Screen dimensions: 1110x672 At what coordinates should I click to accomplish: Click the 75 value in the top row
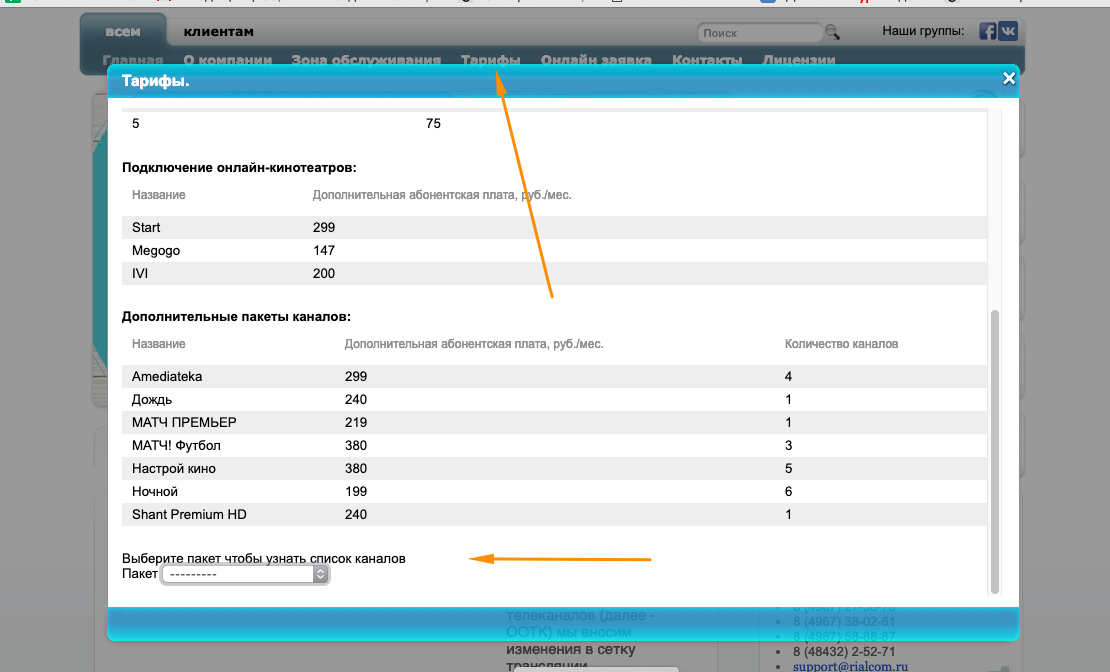433,123
